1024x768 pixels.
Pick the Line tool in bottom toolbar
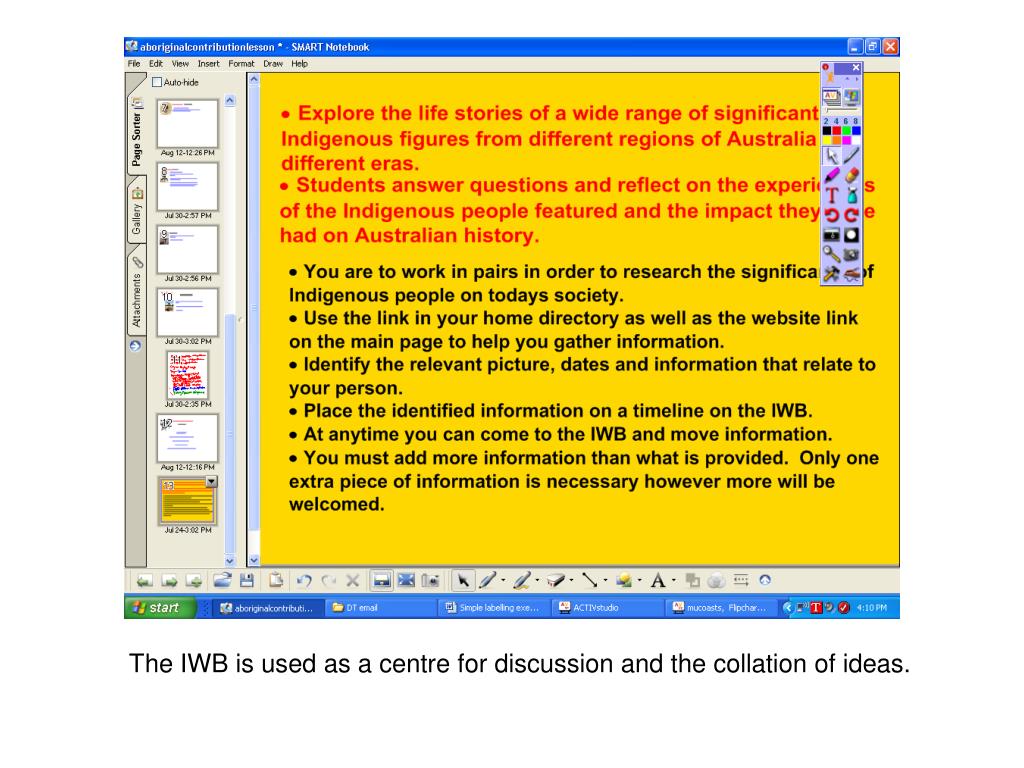590,580
